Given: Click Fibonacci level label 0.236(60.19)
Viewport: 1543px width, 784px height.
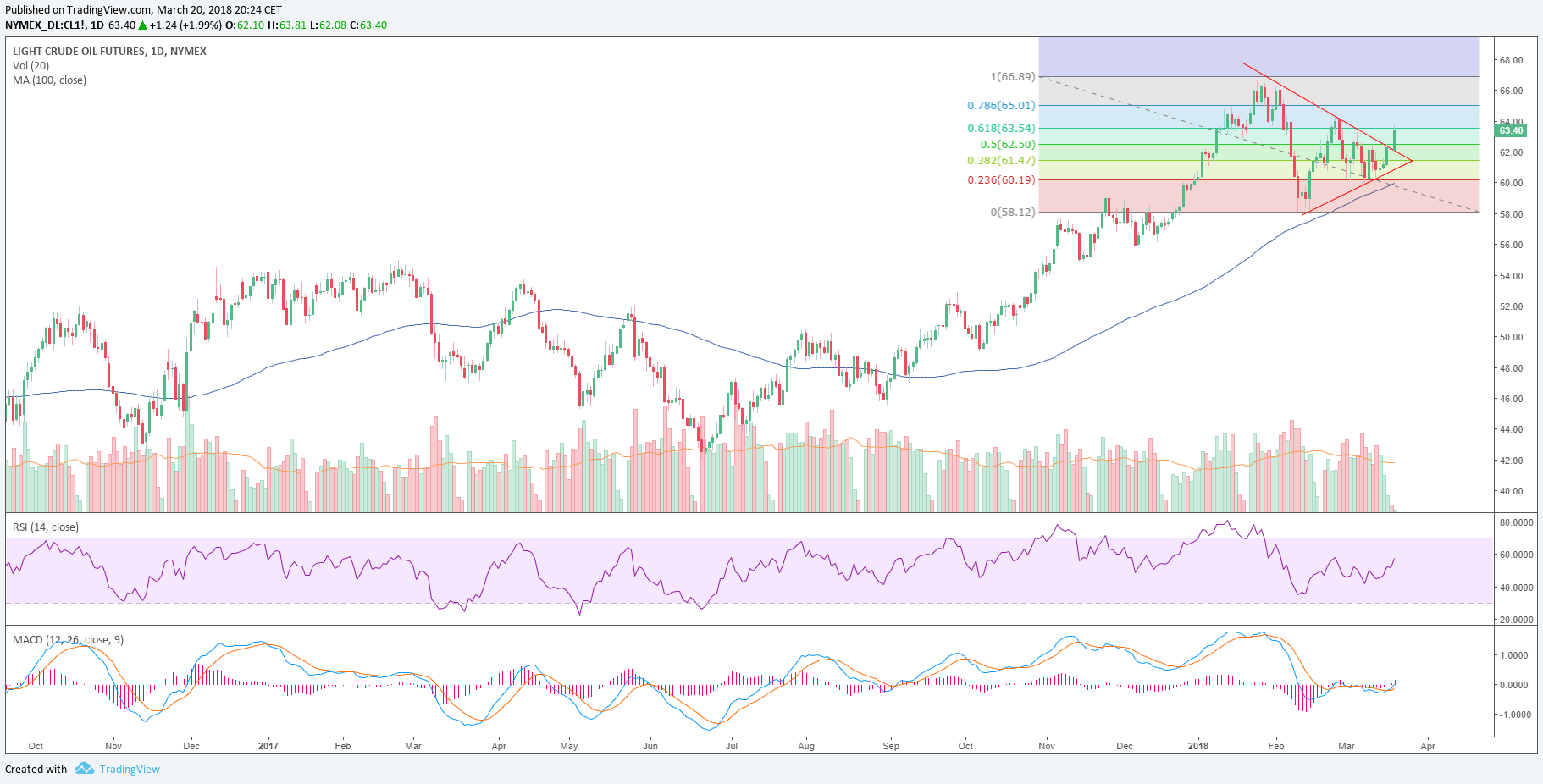Looking at the screenshot, I should click(1001, 179).
